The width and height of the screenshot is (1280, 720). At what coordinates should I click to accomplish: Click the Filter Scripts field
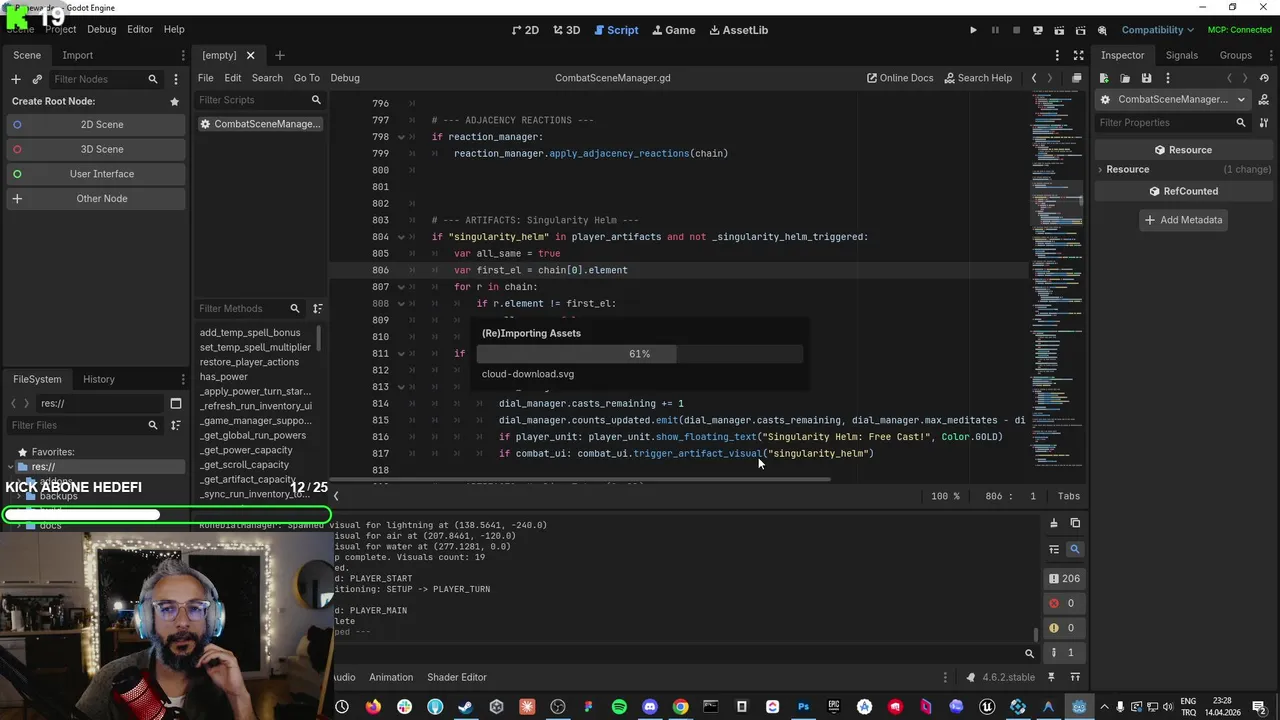point(258,100)
